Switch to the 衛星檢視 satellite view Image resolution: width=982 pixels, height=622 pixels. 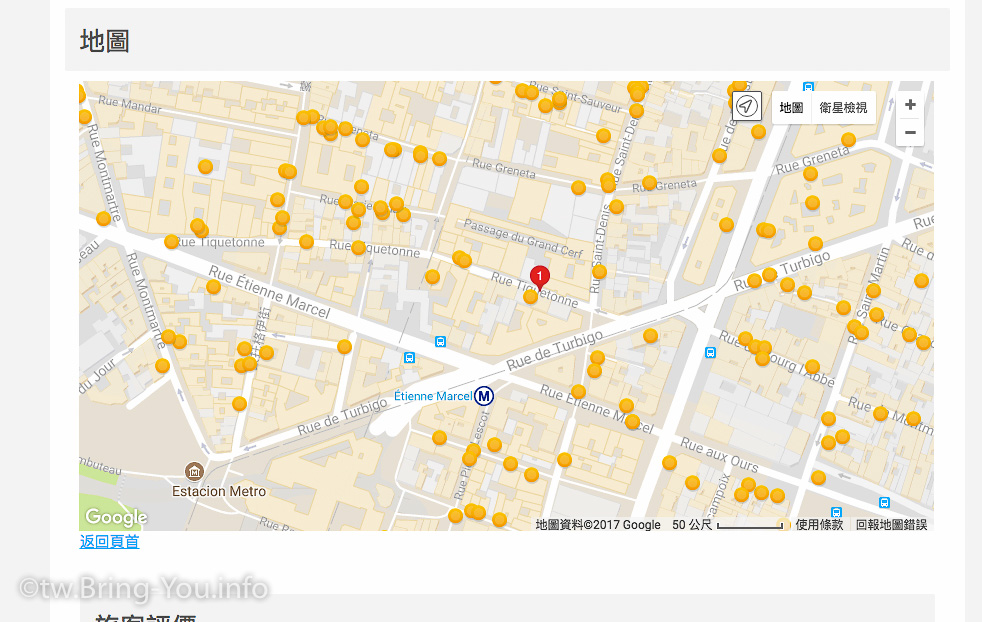843,108
